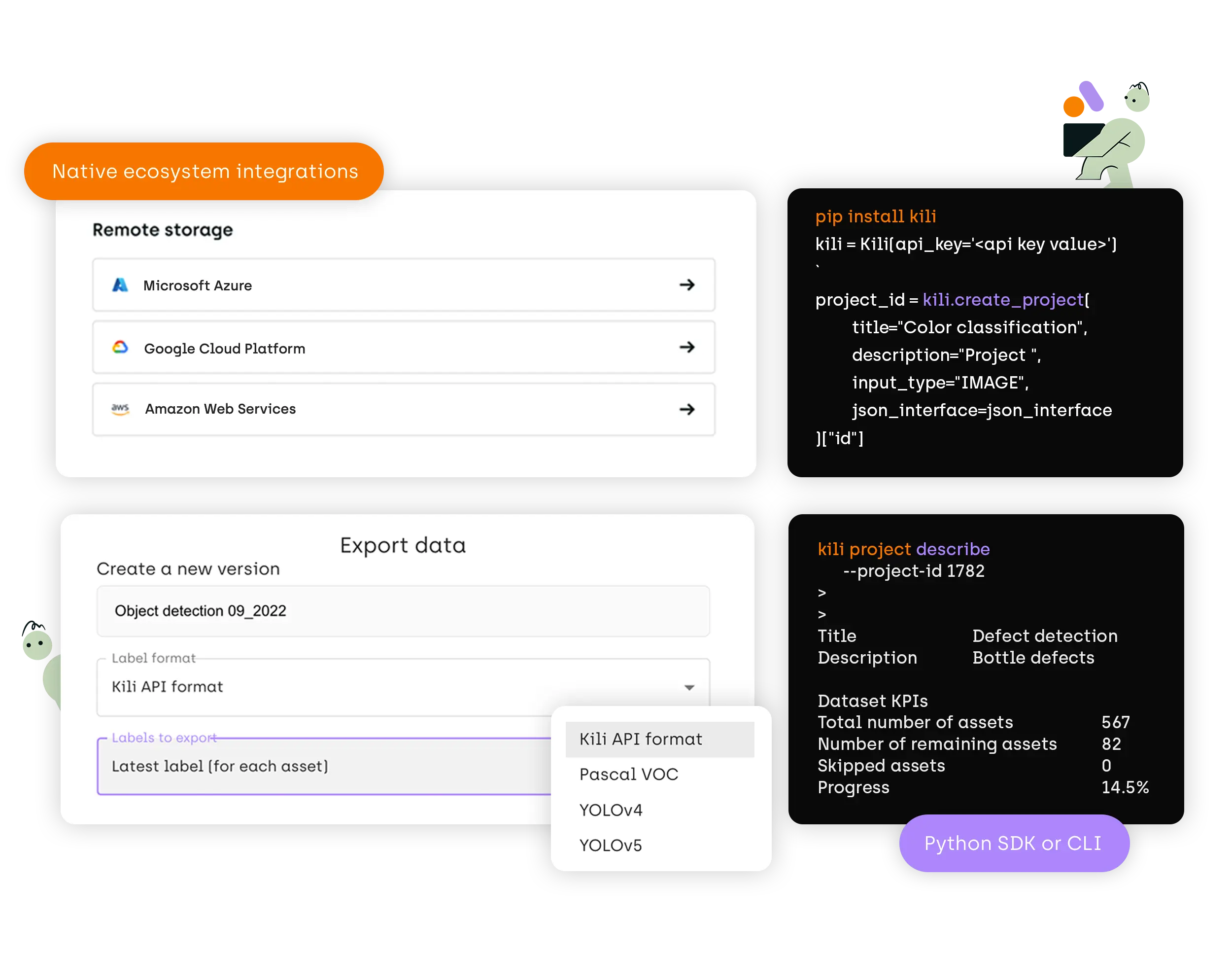Click the Microsoft Azure logo icon
Image resolution: width=1232 pixels, height=953 pixels.
120,285
